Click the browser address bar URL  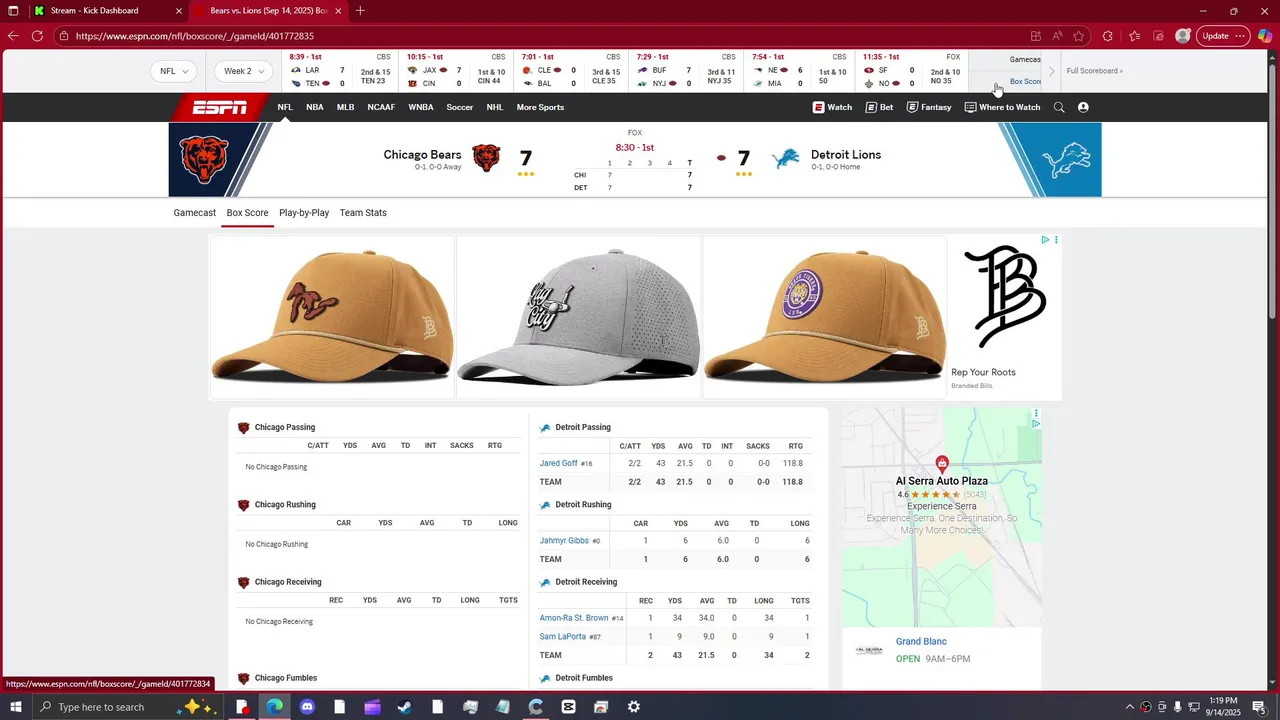[195, 36]
